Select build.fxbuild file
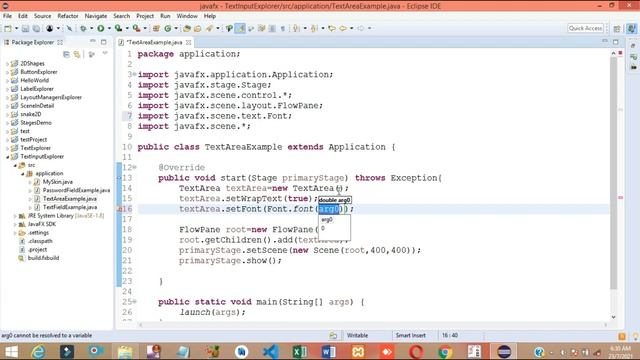This screenshot has width=640, height=360. click(x=43, y=258)
